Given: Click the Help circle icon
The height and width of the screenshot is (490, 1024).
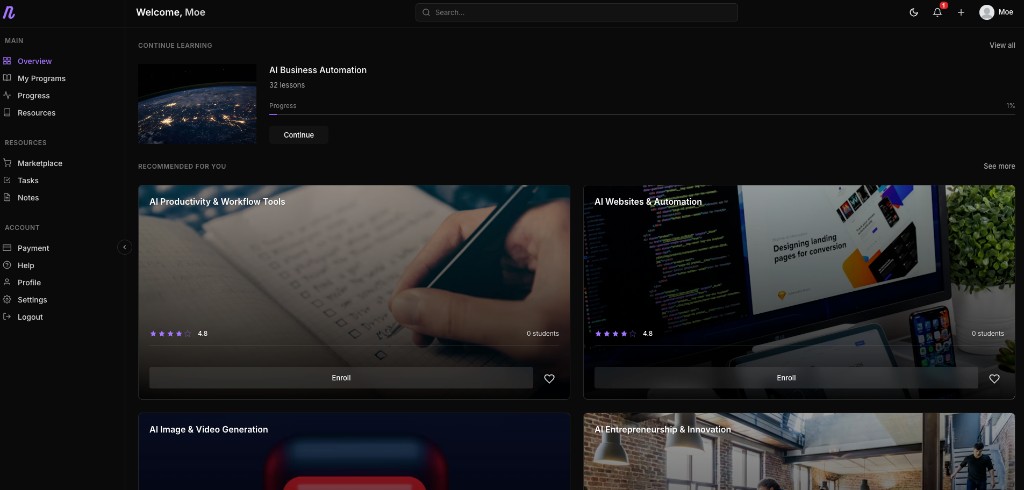Looking at the screenshot, I should (7, 265).
